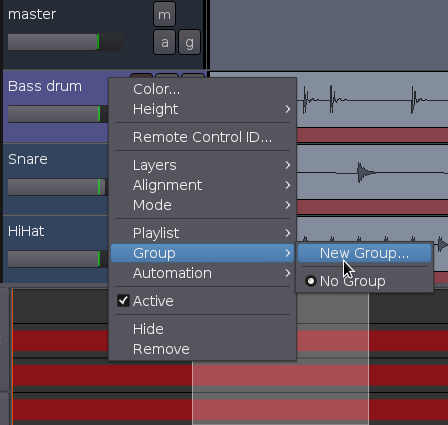Adjust the master track gain fader
This screenshot has height=425, width=448.
pos(65,42)
